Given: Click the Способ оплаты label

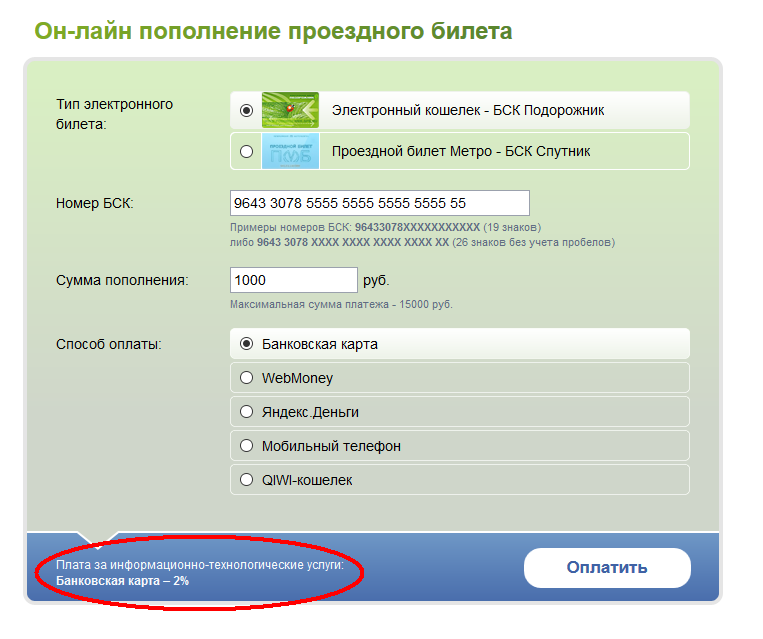Looking at the screenshot, I should pyautogui.click(x=109, y=344).
